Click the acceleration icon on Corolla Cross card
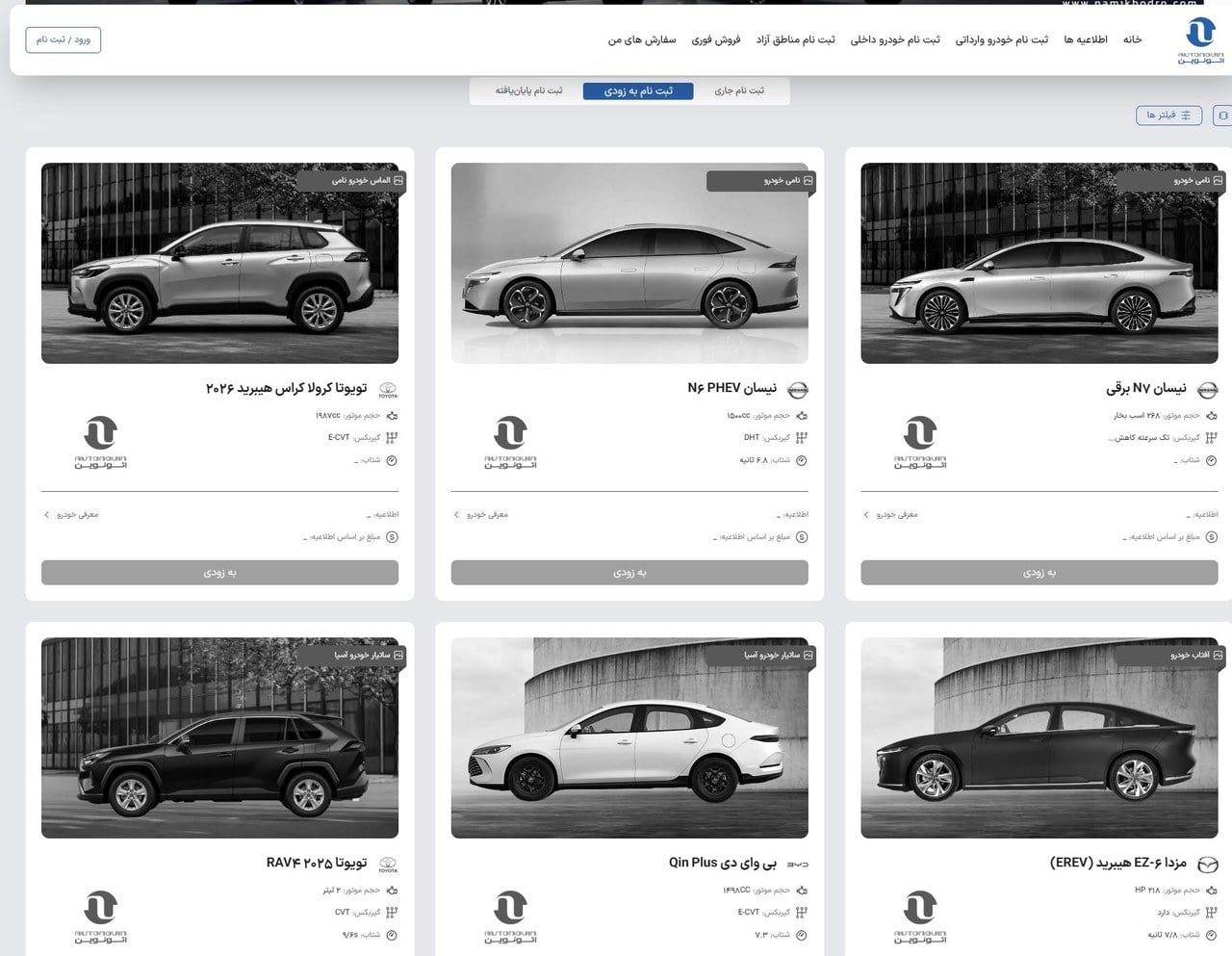This screenshot has height=956, width=1232. pyautogui.click(x=392, y=460)
